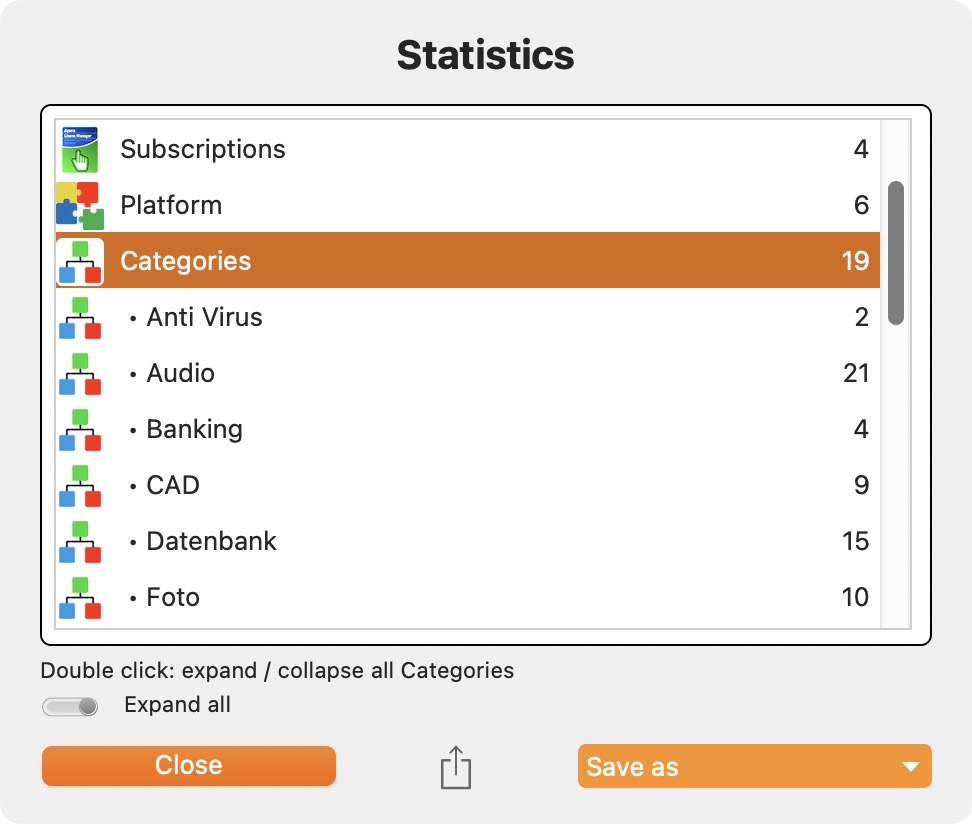
Task: Click the CAD category icon
Action: [x=80, y=485]
